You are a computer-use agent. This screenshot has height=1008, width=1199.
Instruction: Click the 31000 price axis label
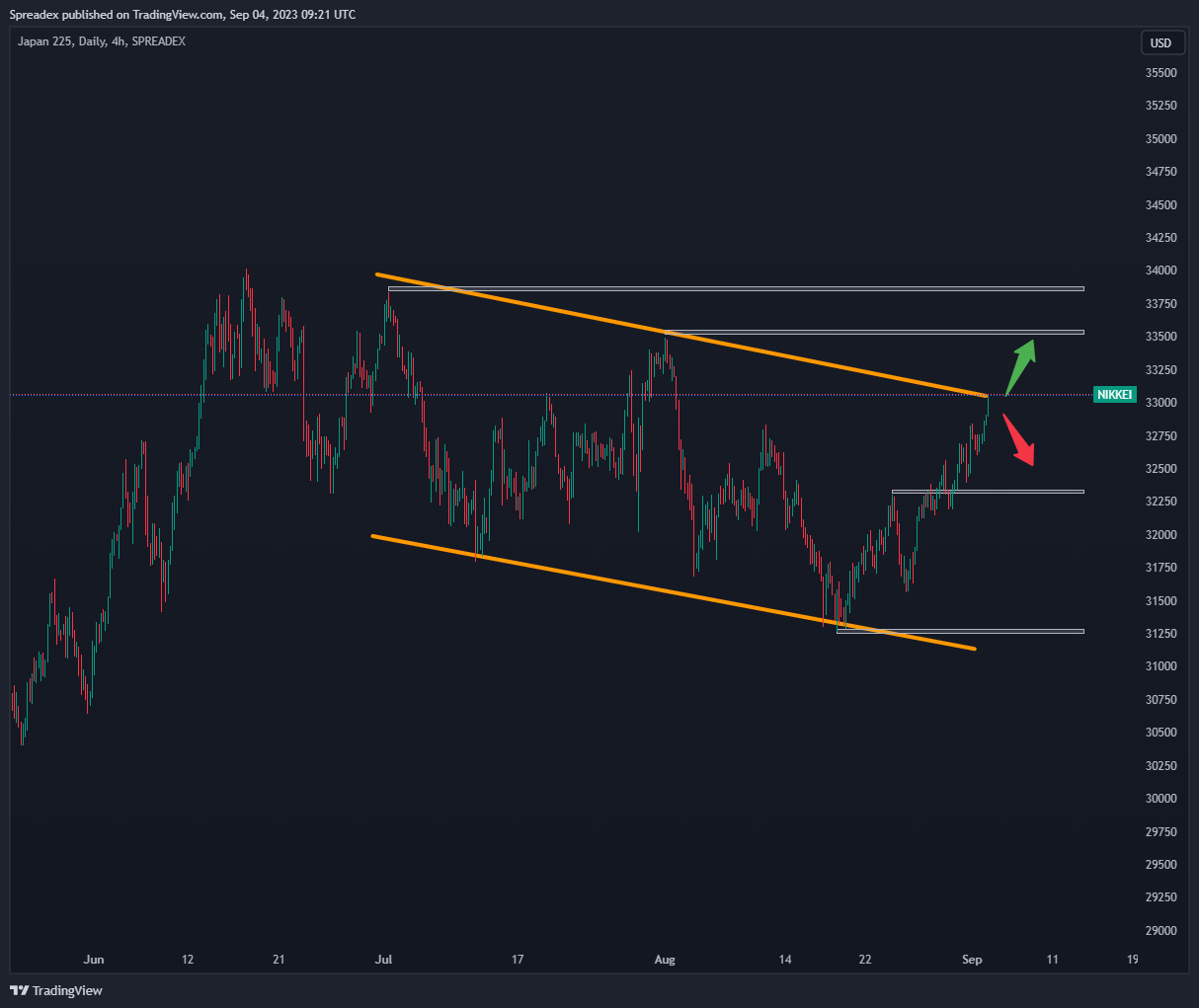(x=1160, y=666)
